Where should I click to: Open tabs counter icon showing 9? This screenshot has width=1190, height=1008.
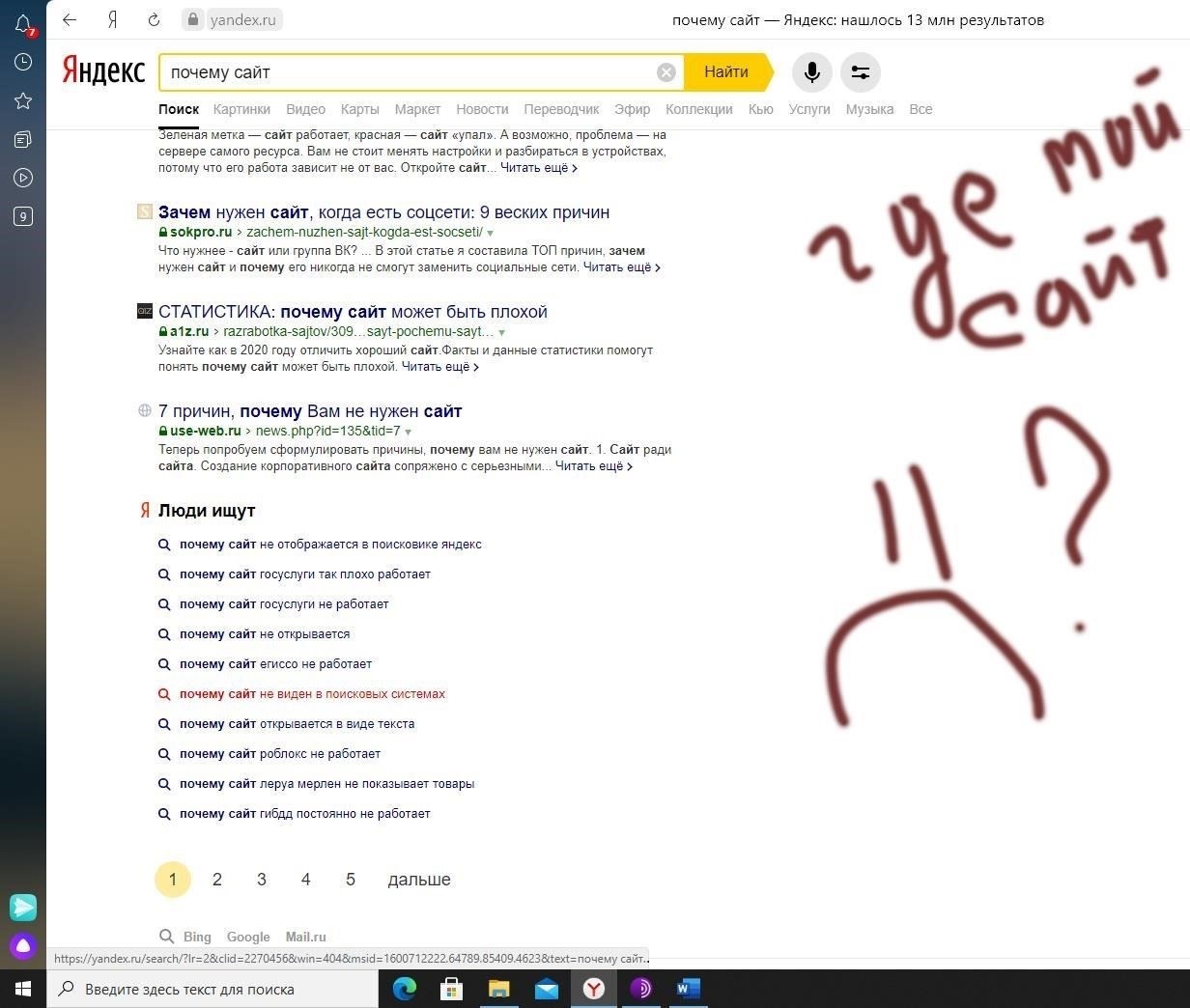click(23, 216)
